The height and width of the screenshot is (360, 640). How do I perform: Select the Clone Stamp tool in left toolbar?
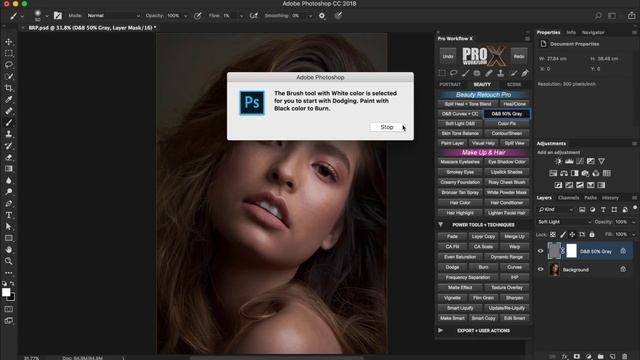pos(9,134)
